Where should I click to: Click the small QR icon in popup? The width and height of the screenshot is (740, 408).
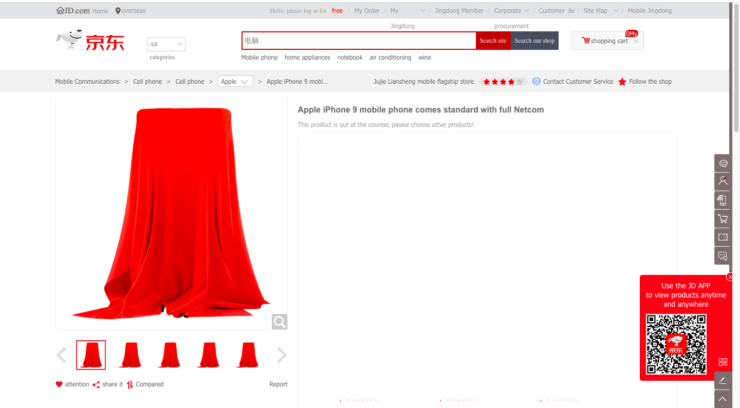pyautogui.click(x=723, y=362)
